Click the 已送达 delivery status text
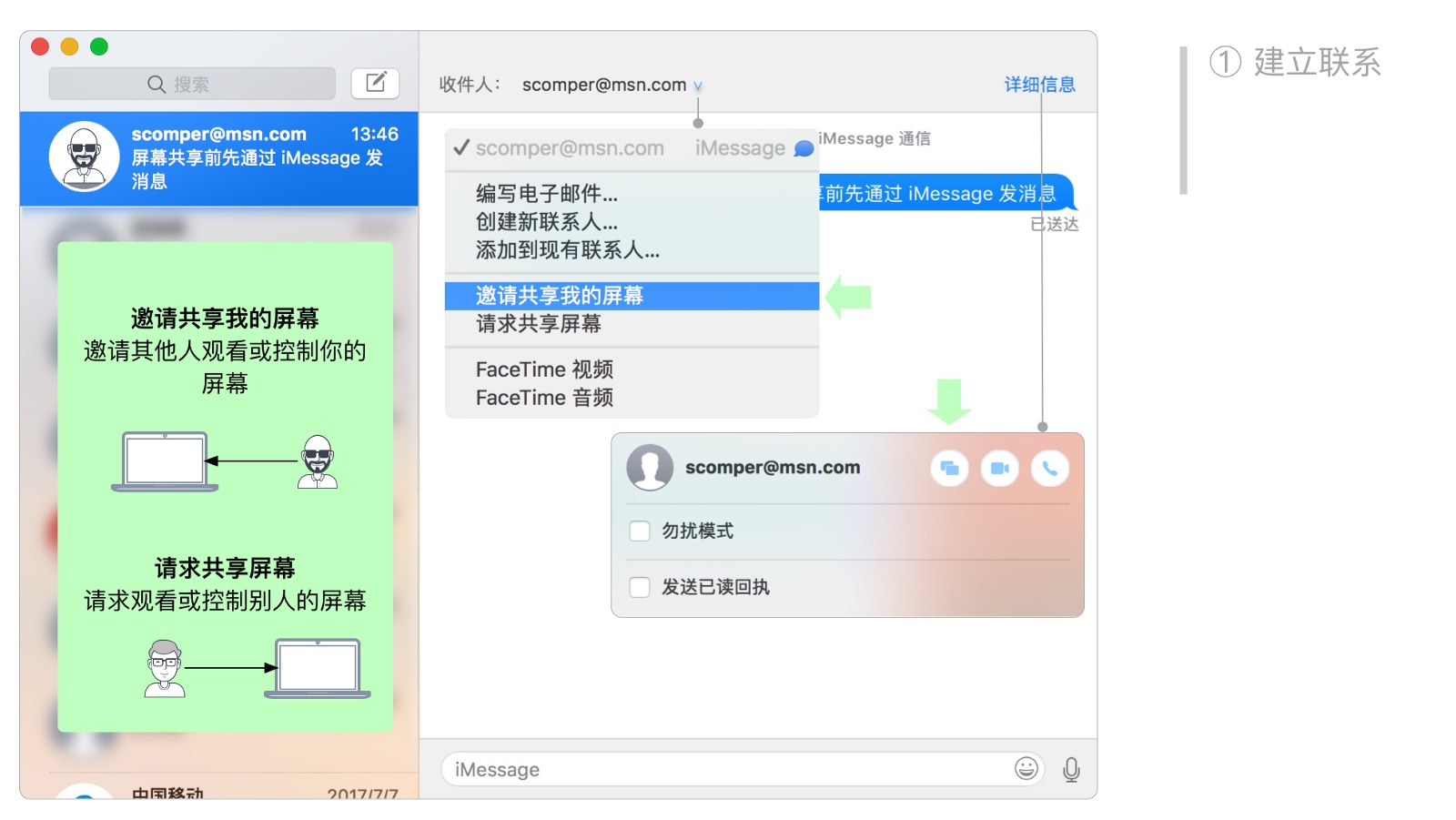 [1054, 224]
